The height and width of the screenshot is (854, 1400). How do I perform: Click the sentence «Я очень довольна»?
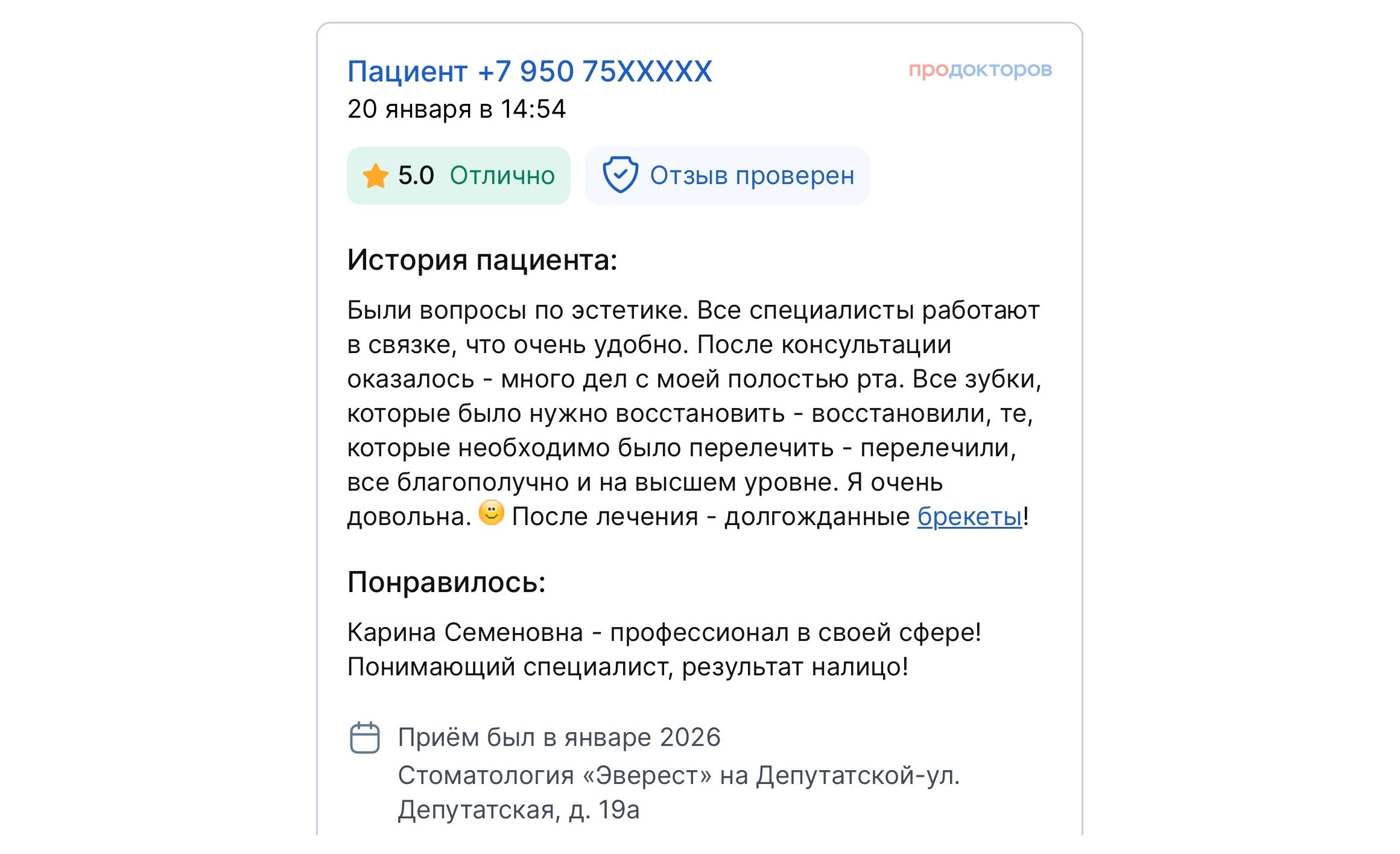(894, 482)
